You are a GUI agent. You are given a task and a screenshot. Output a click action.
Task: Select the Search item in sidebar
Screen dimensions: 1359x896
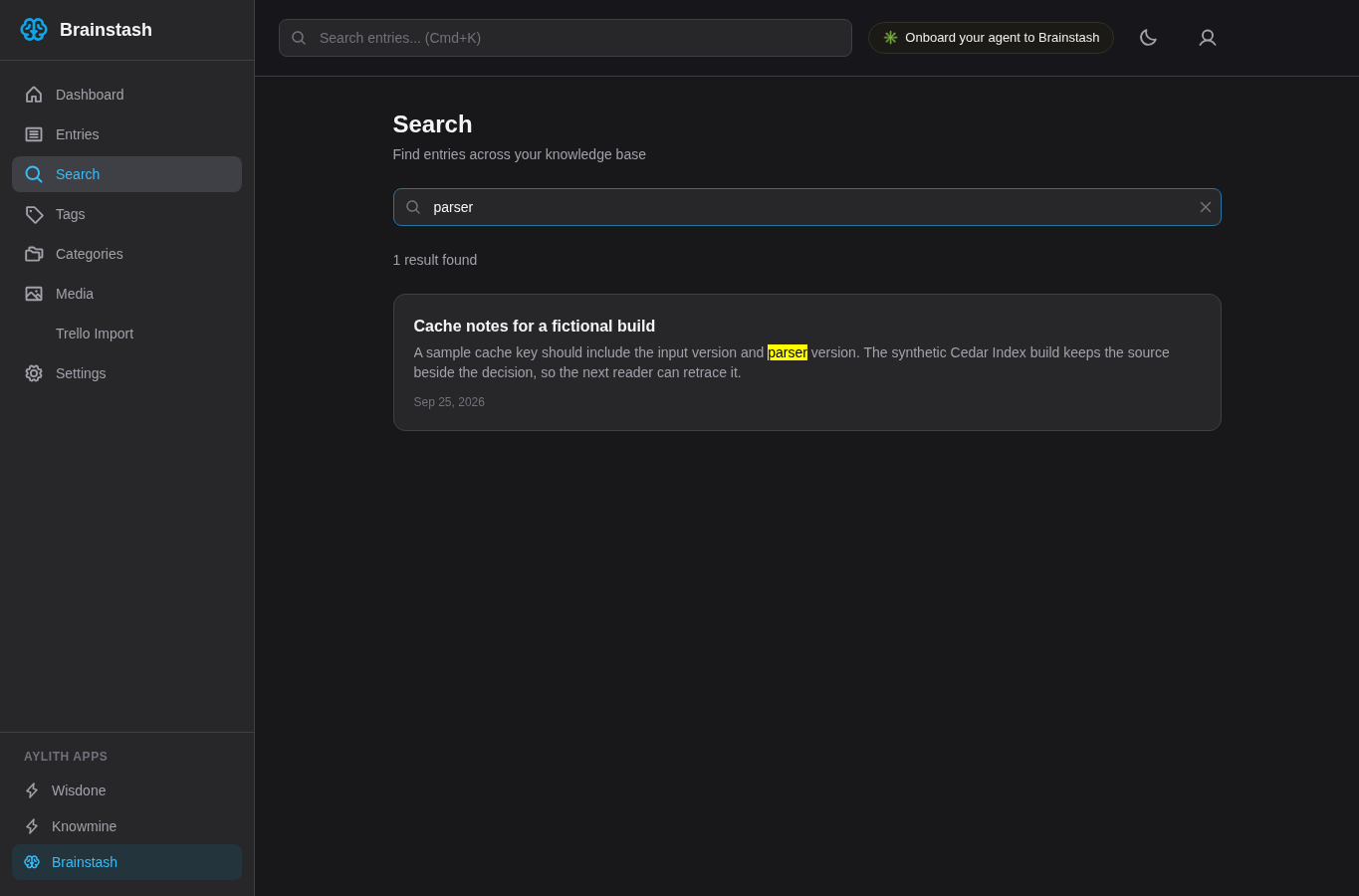tap(126, 174)
